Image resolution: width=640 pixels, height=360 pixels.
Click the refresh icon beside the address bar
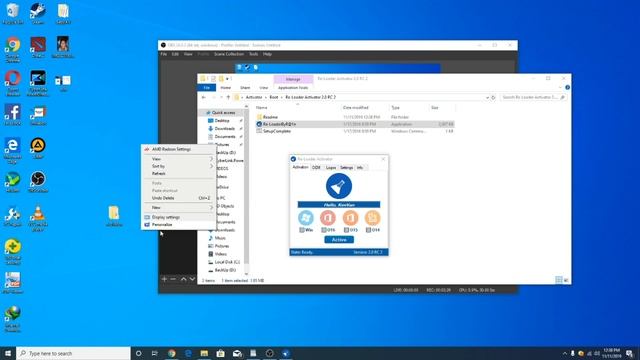click(493, 98)
